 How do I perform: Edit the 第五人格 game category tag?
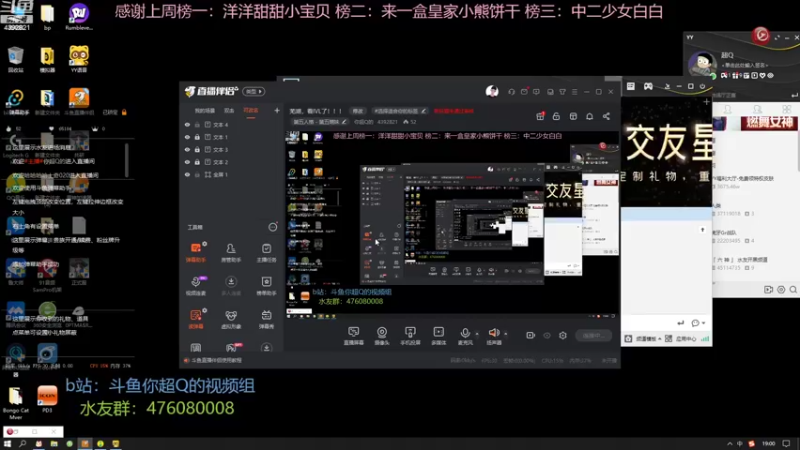pyautogui.click(x=320, y=122)
